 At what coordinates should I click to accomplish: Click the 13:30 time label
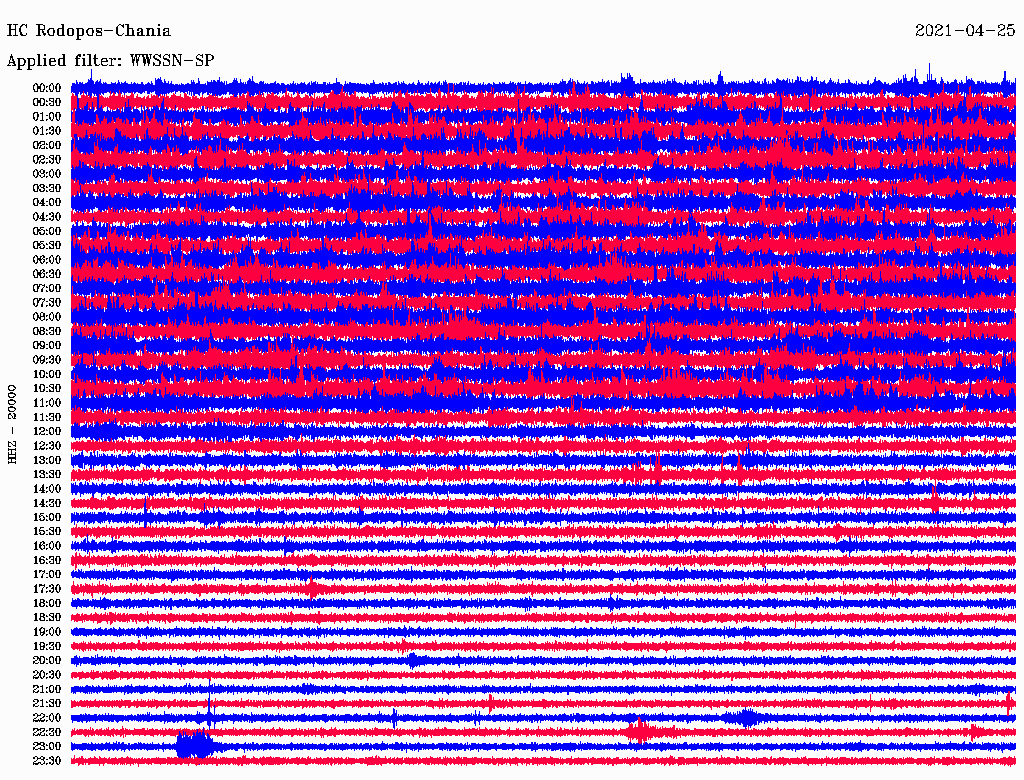pyautogui.click(x=47, y=474)
